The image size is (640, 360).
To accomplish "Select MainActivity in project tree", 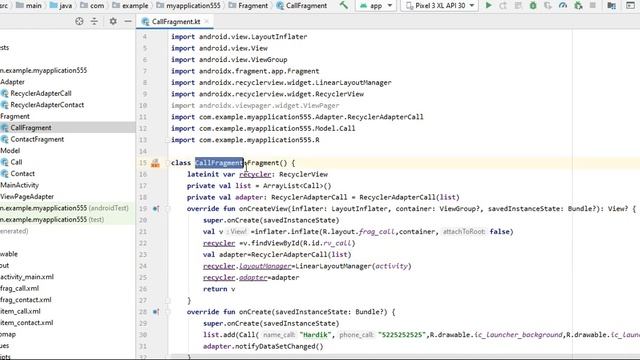I will coord(19,185).
